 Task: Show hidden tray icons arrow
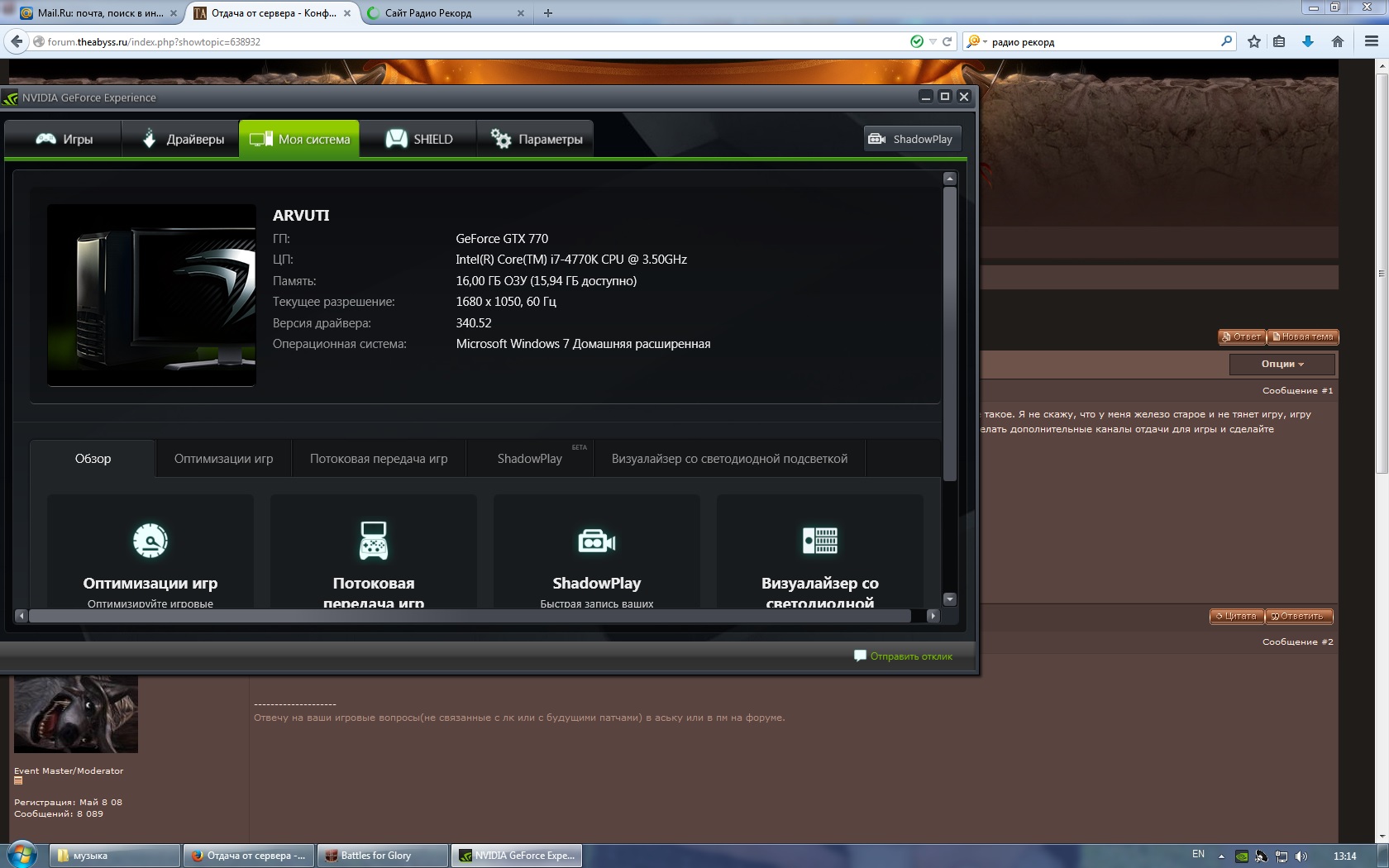[1221, 856]
